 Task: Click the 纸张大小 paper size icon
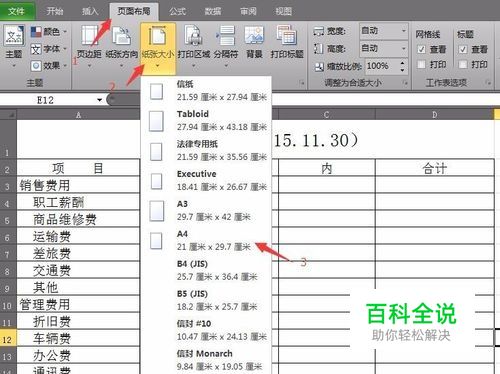click(157, 35)
